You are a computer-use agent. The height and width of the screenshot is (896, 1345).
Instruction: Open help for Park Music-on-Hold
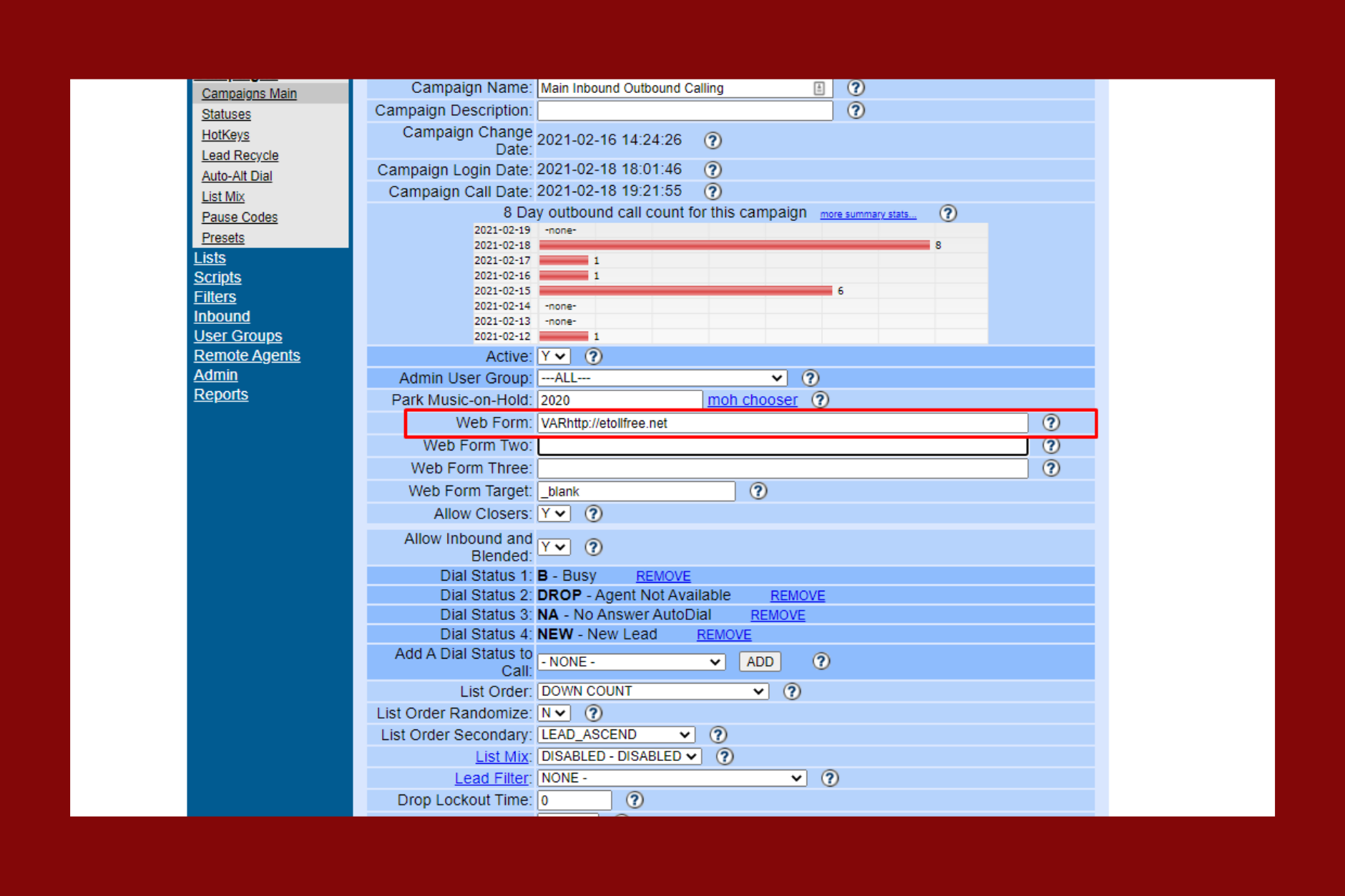pos(820,400)
